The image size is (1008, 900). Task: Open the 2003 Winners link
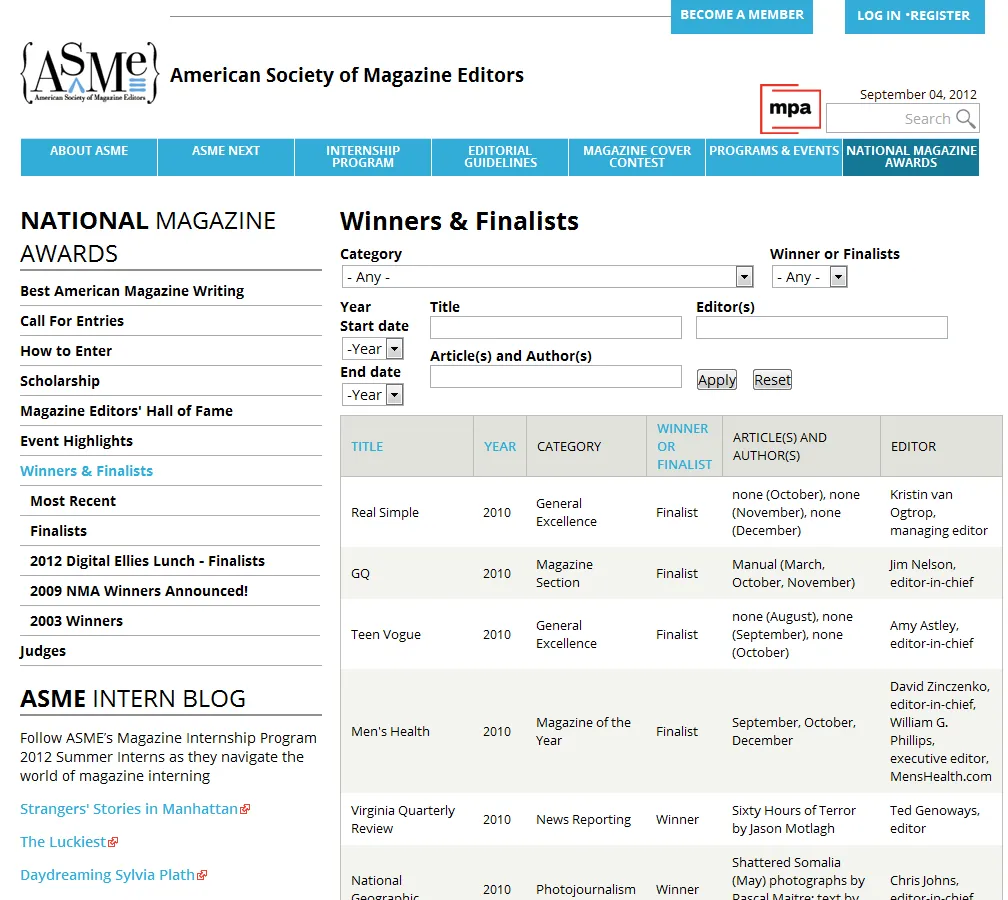click(76, 621)
